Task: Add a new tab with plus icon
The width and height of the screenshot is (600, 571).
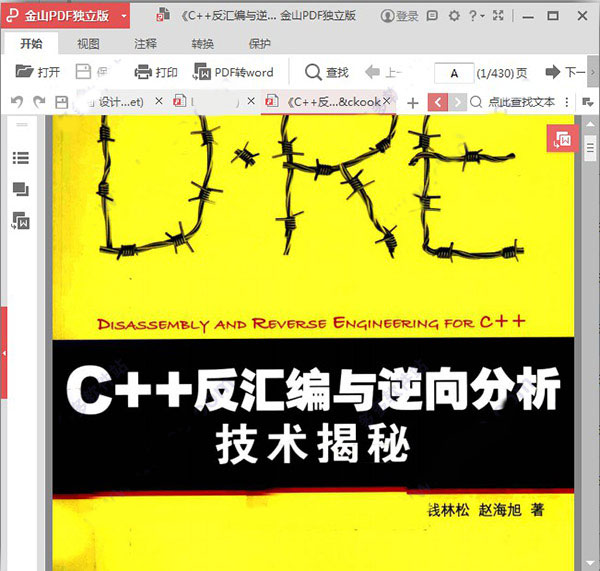Action: [412, 103]
